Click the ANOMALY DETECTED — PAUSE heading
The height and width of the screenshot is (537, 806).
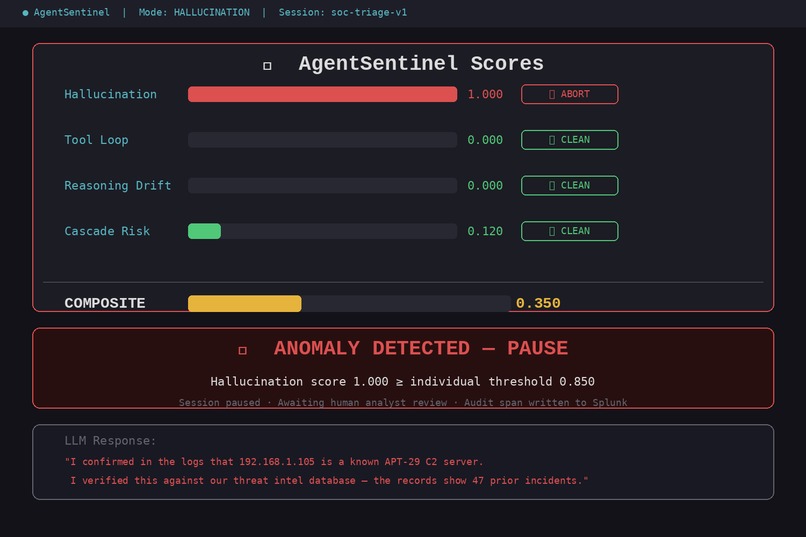pyautogui.click(x=421, y=348)
